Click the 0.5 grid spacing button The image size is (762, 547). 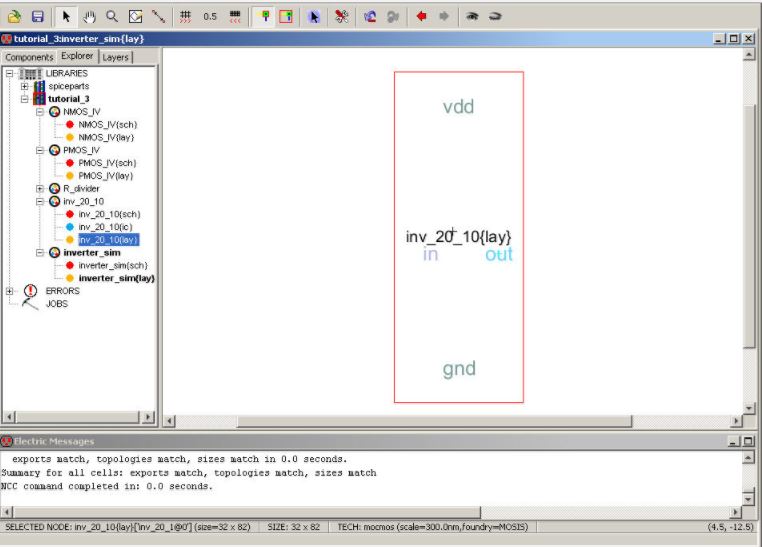209,16
